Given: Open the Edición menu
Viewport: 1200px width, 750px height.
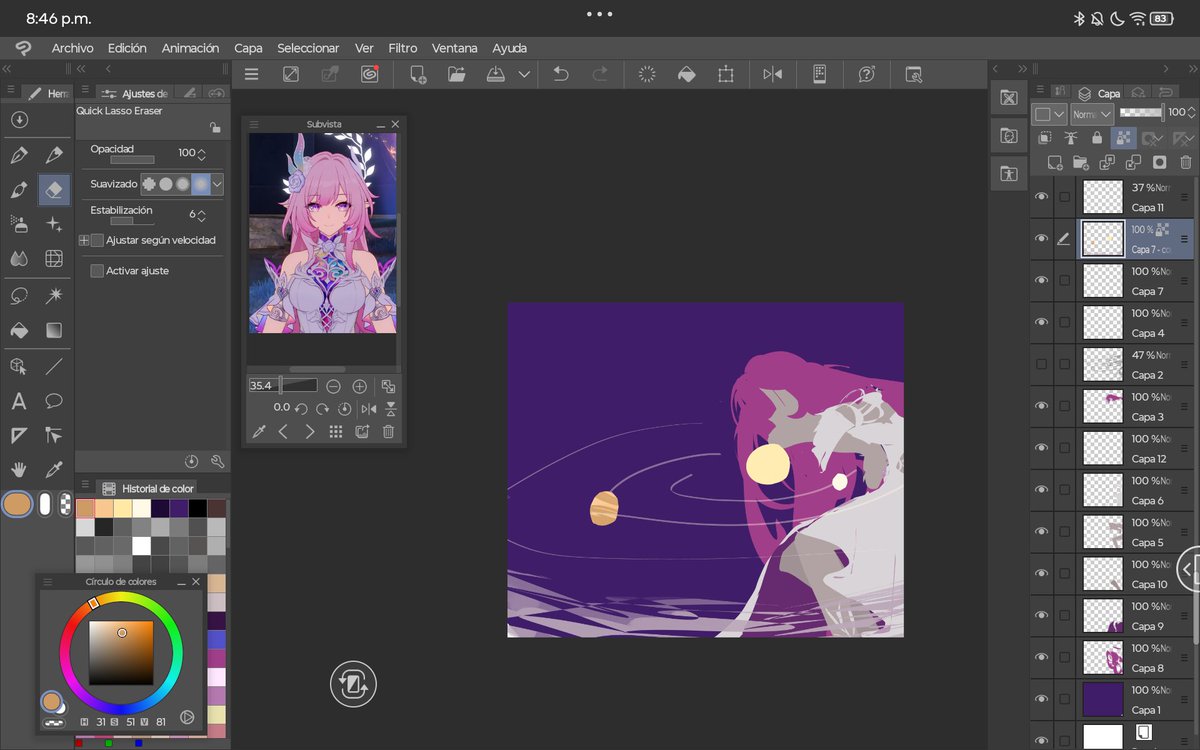Looking at the screenshot, I should (x=127, y=48).
